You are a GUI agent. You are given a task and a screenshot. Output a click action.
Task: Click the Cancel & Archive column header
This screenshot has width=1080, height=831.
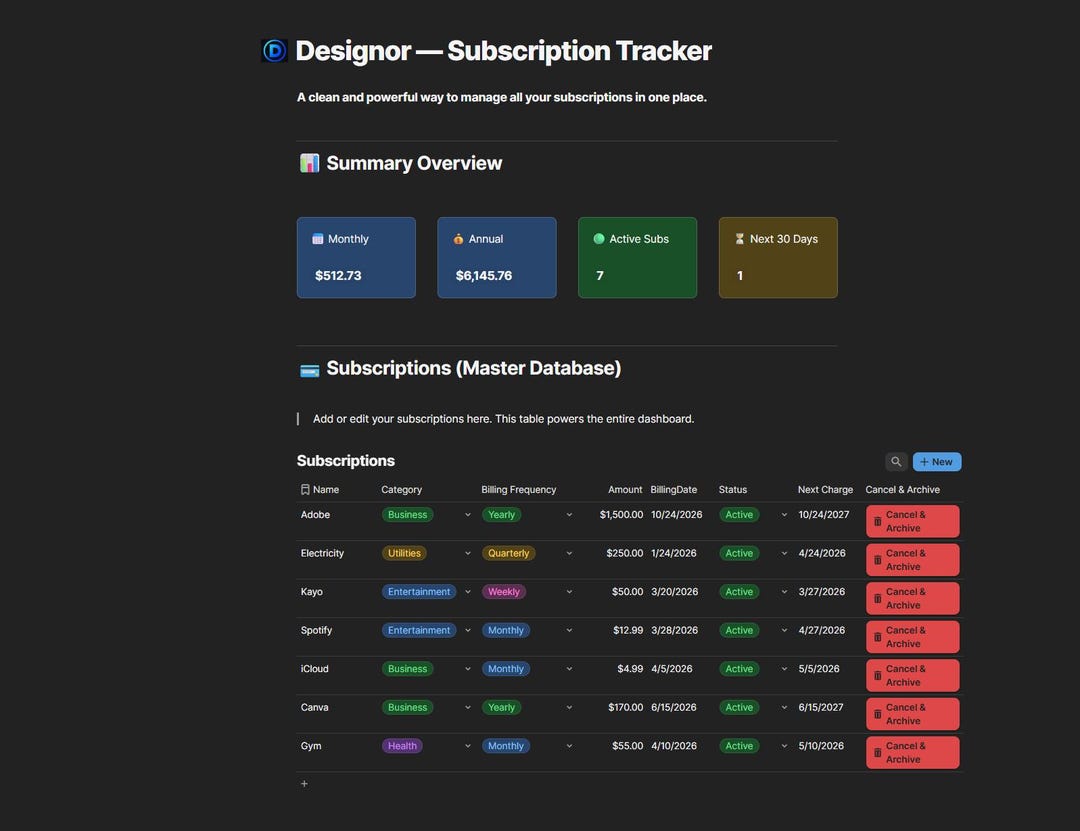902,490
